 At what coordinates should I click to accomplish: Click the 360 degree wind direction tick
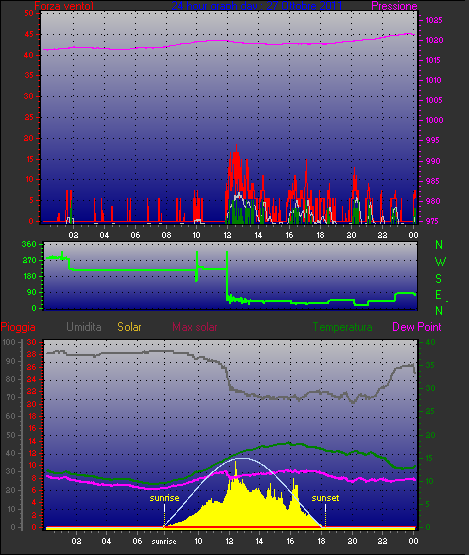[x=29, y=244]
